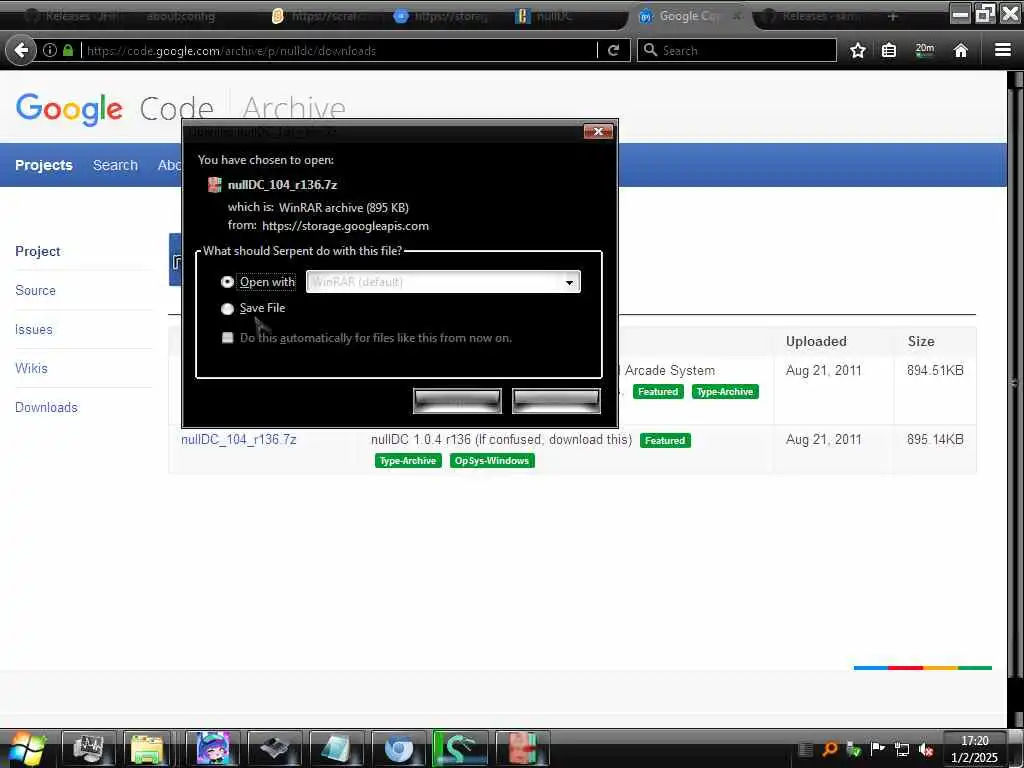Open Search in Google Code navigation
1024x768 pixels.
115,165
